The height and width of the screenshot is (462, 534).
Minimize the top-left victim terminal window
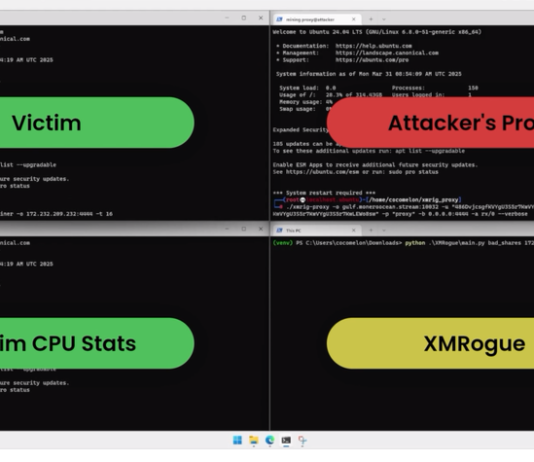point(227,18)
